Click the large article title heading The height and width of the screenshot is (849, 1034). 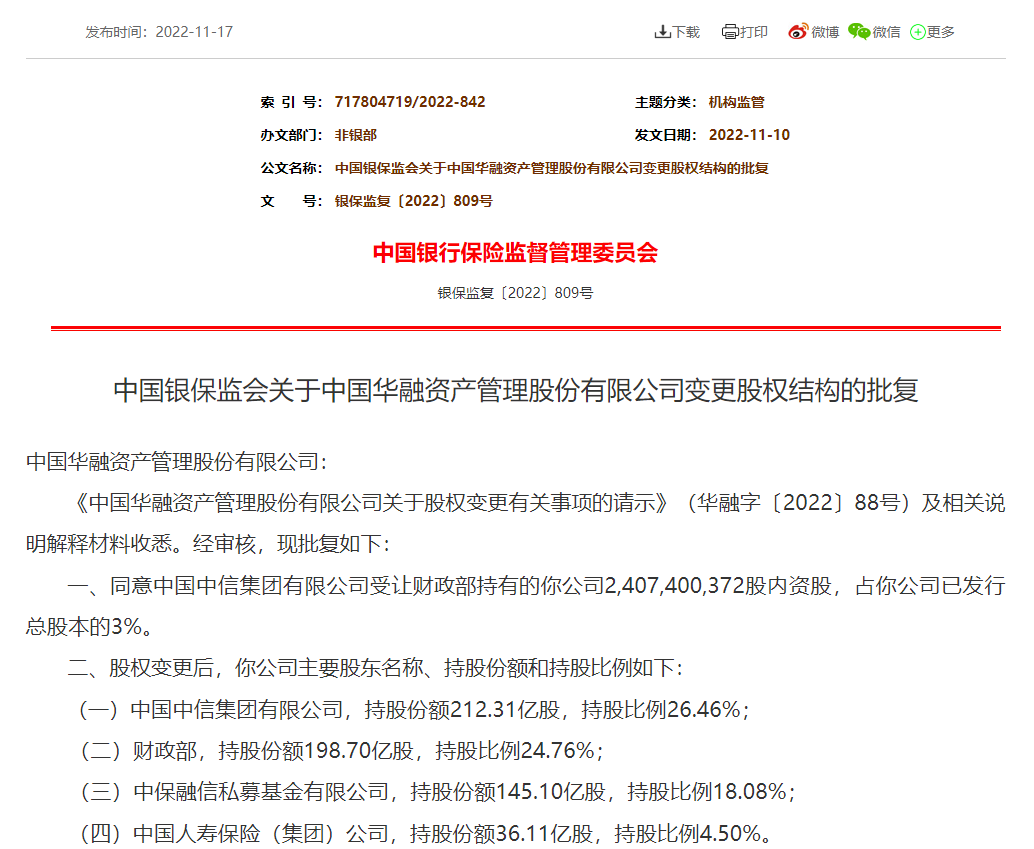[516, 390]
